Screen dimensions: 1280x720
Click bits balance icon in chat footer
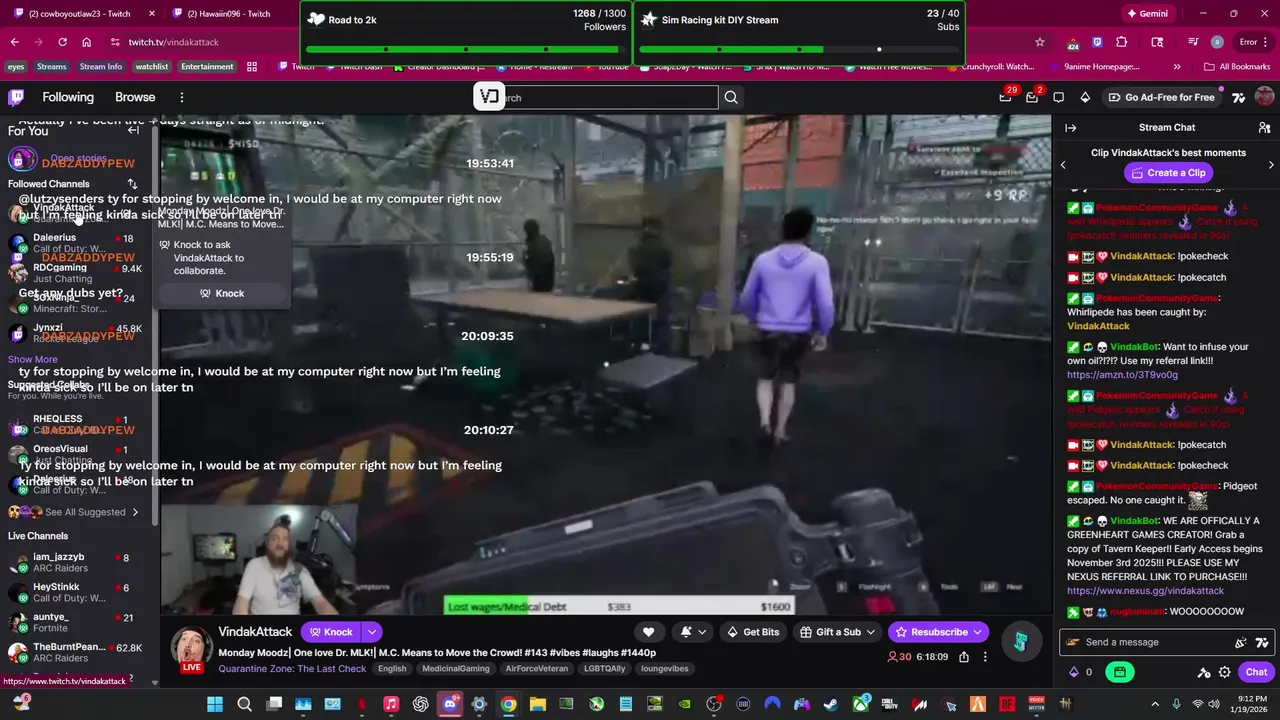tap(1075, 672)
